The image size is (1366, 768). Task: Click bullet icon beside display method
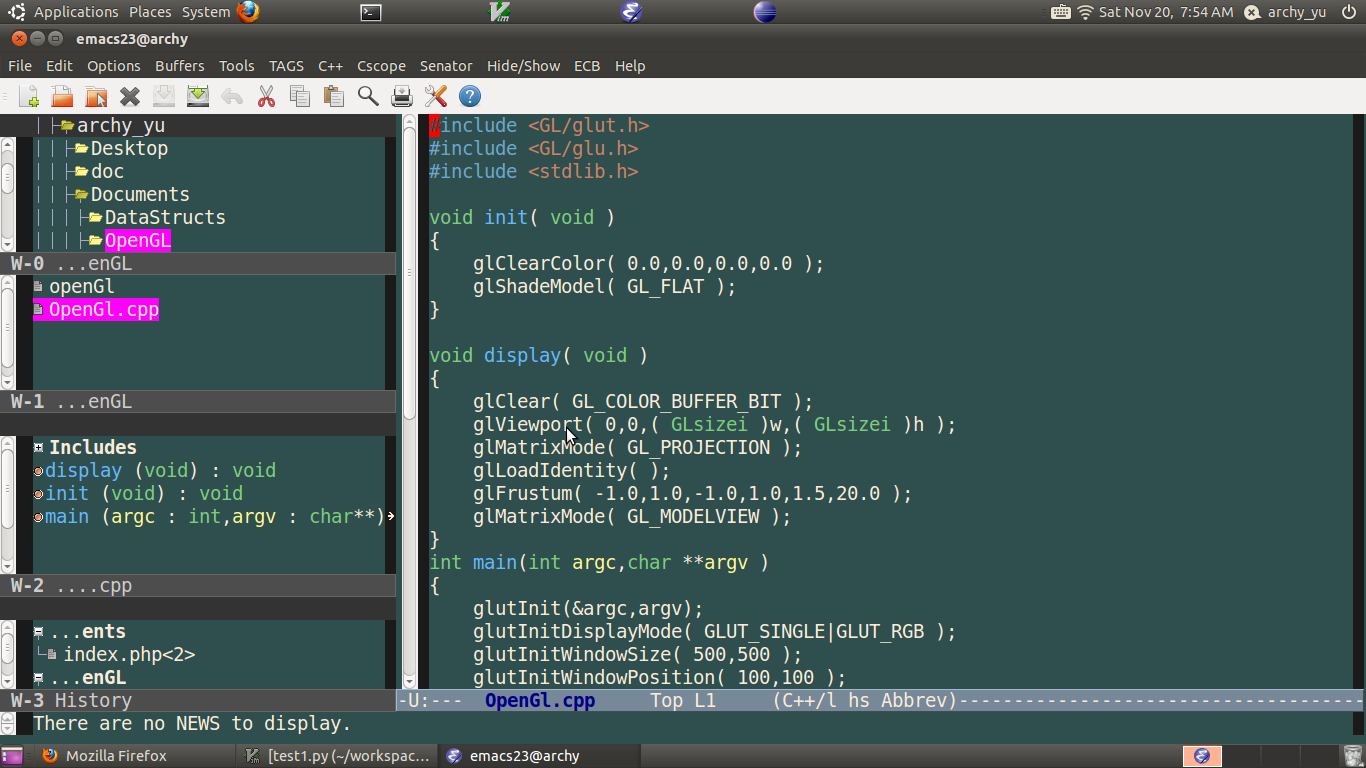click(38, 471)
